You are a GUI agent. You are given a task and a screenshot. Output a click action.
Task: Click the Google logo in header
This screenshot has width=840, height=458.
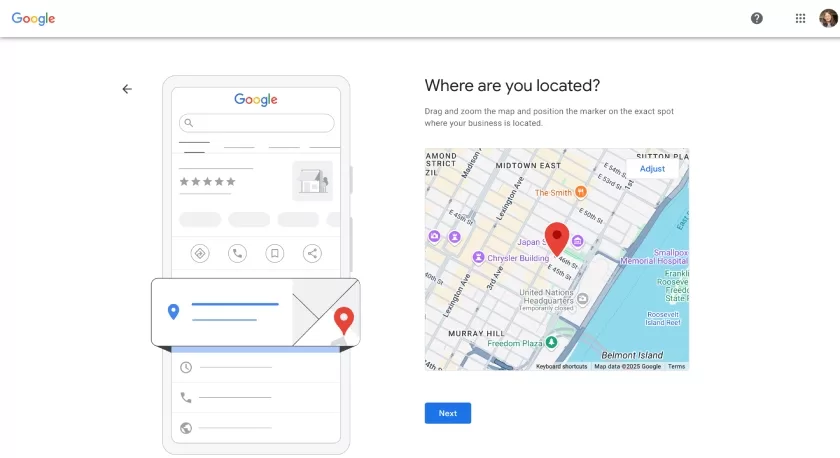33,18
